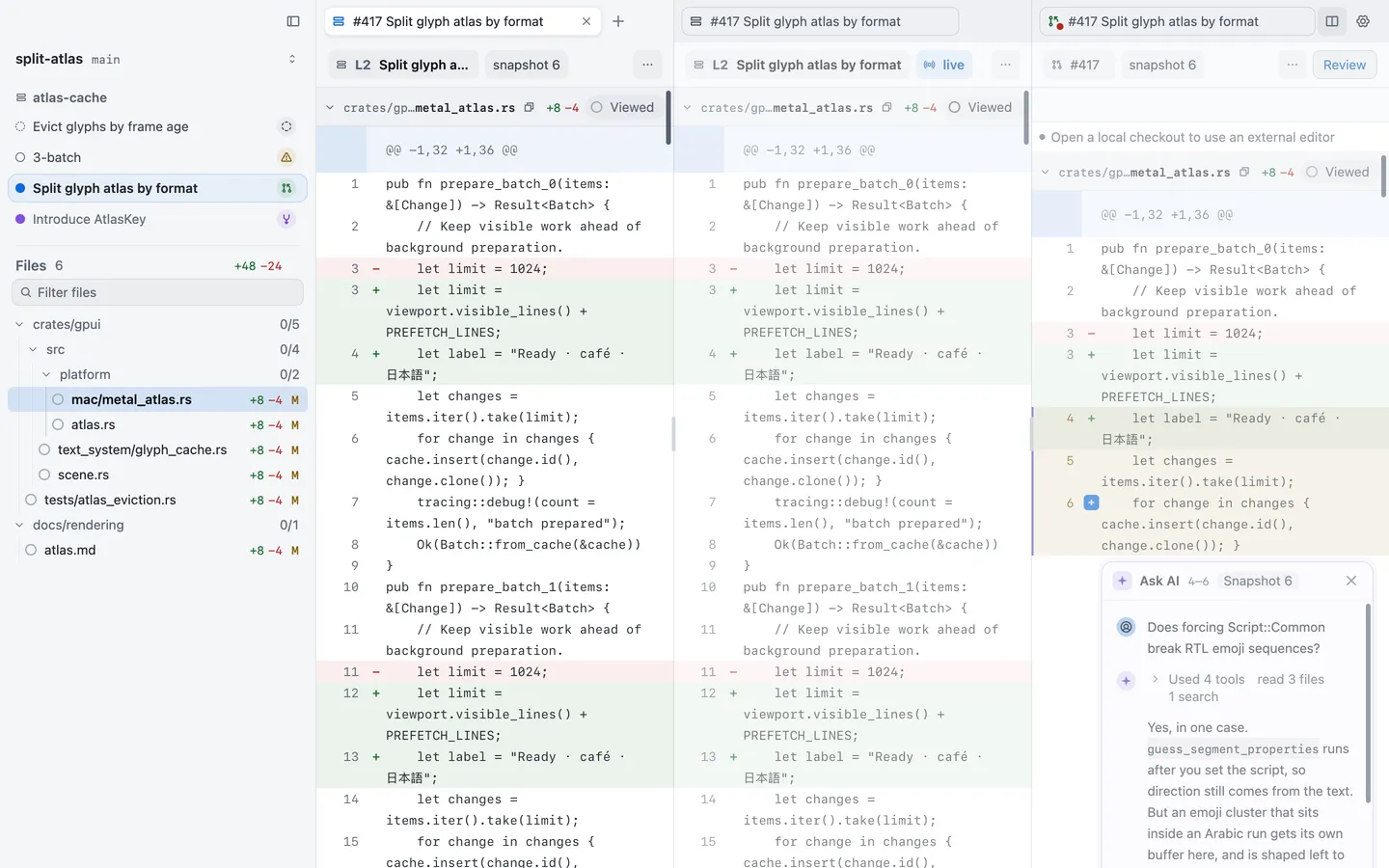Switch to middle pane #417 Split glyph atlas tab
1389x868 pixels.
[820, 21]
